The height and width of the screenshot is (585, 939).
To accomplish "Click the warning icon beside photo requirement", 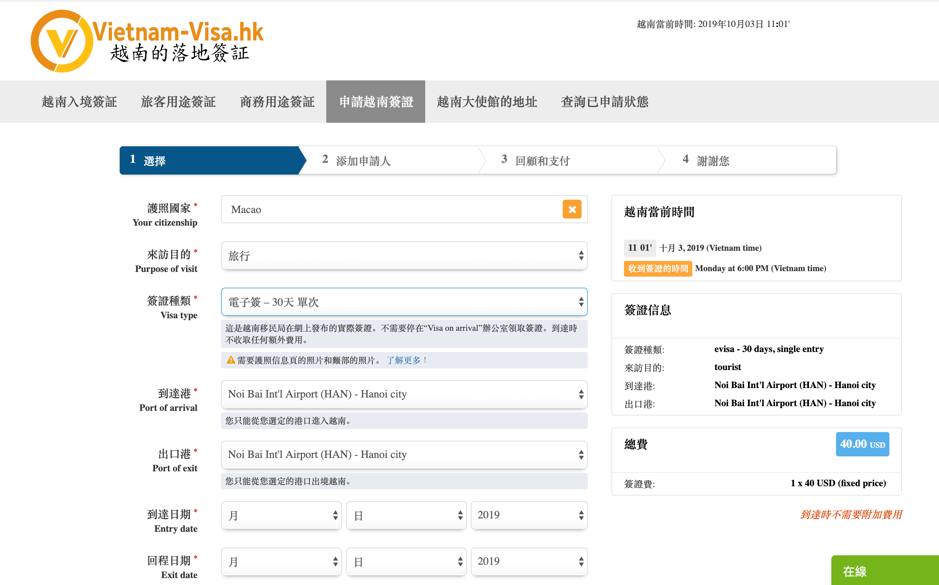I will (231, 360).
